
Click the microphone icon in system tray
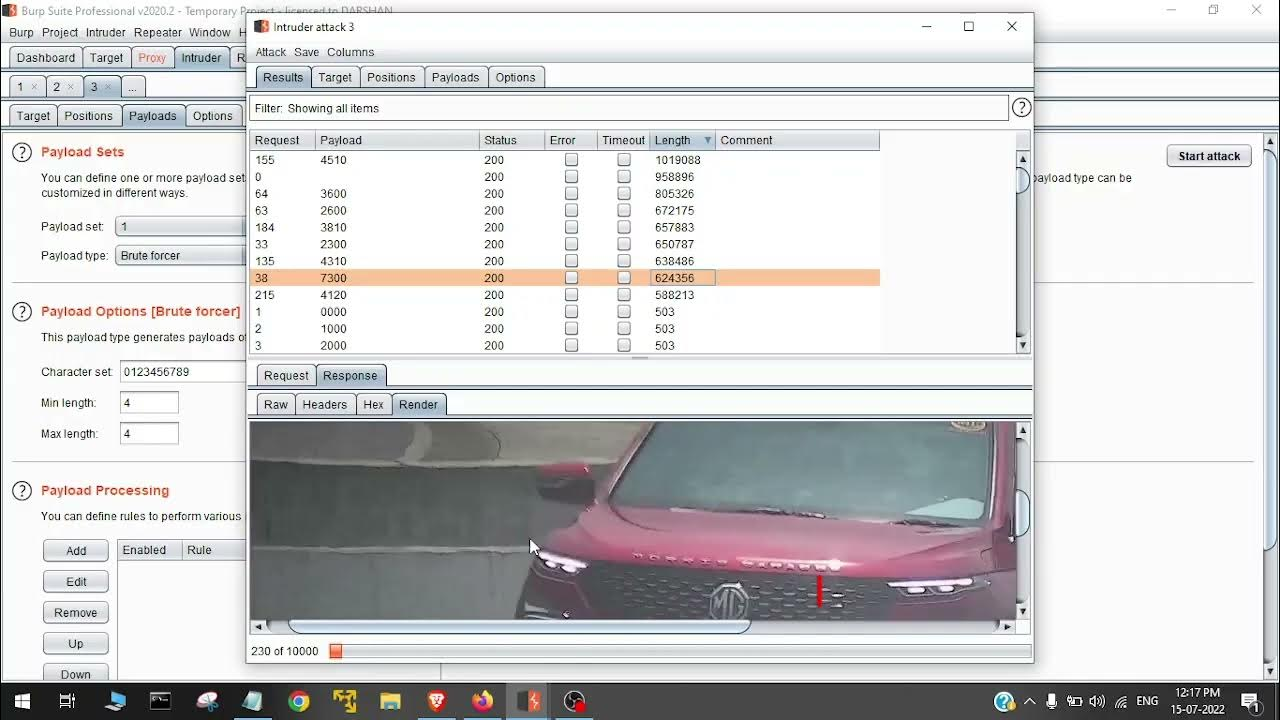pyautogui.click(x=1052, y=701)
